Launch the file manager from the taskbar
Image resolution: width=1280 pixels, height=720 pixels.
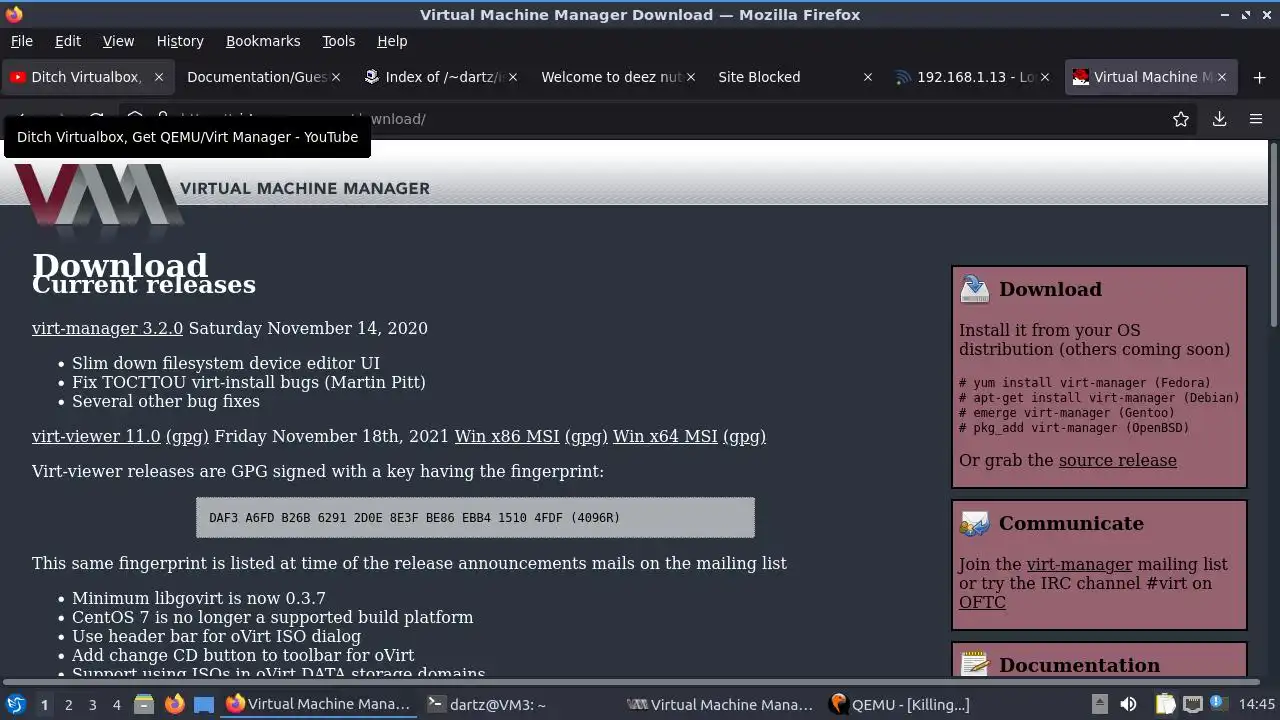pos(144,704)
